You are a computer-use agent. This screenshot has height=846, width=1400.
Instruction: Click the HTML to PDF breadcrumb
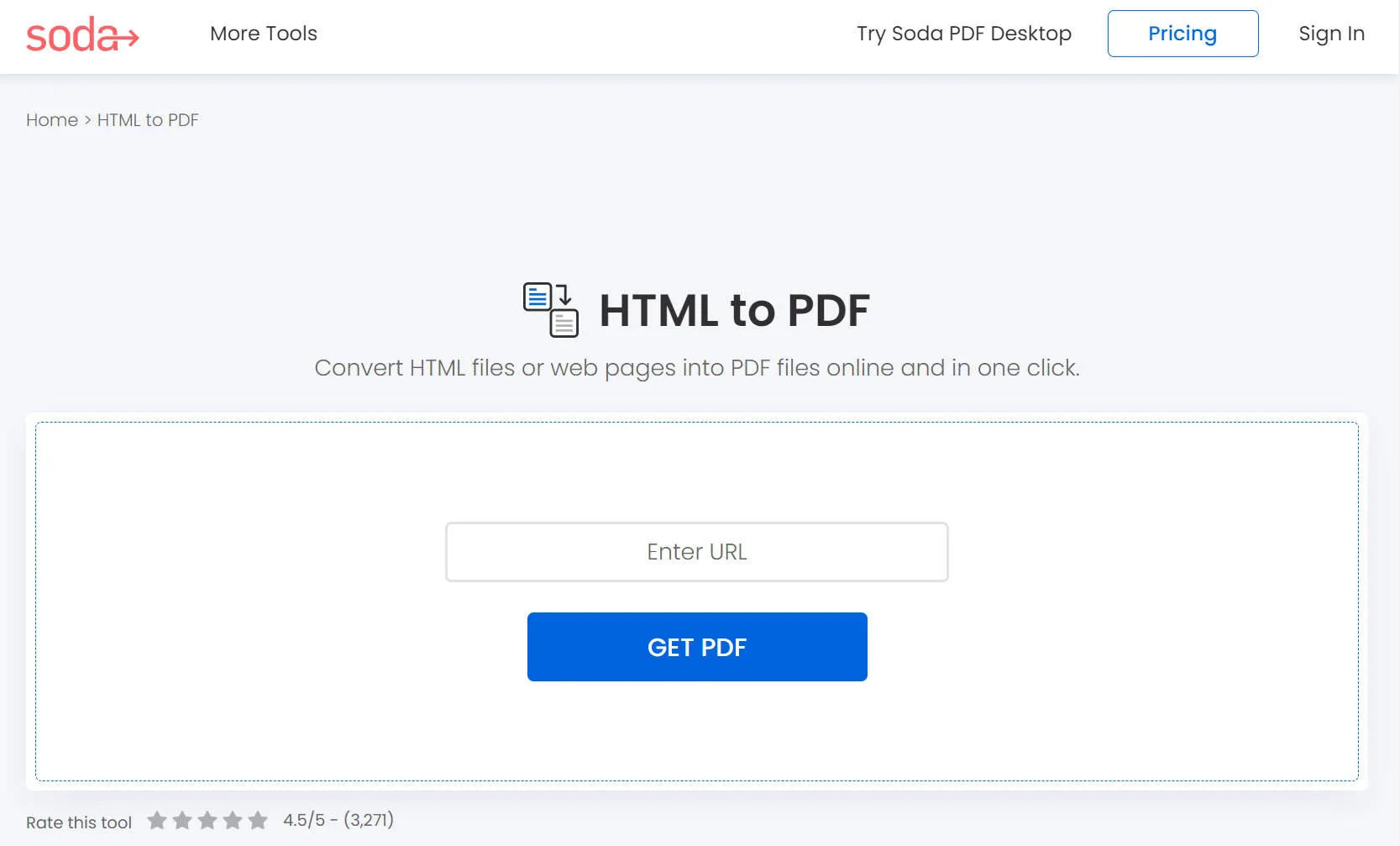[x=148, y=120]
